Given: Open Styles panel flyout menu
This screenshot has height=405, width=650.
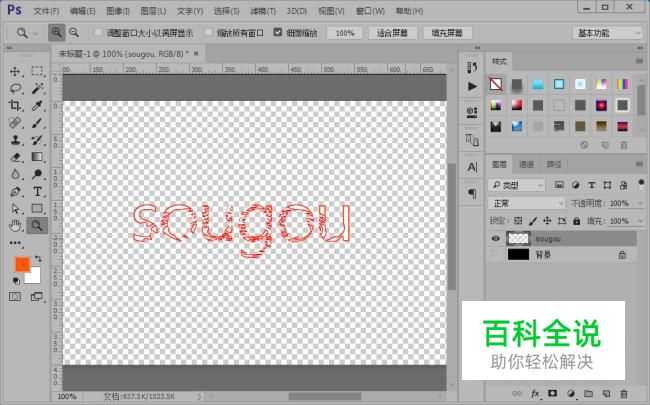Looking at the screenshot, I should (639, 61).
